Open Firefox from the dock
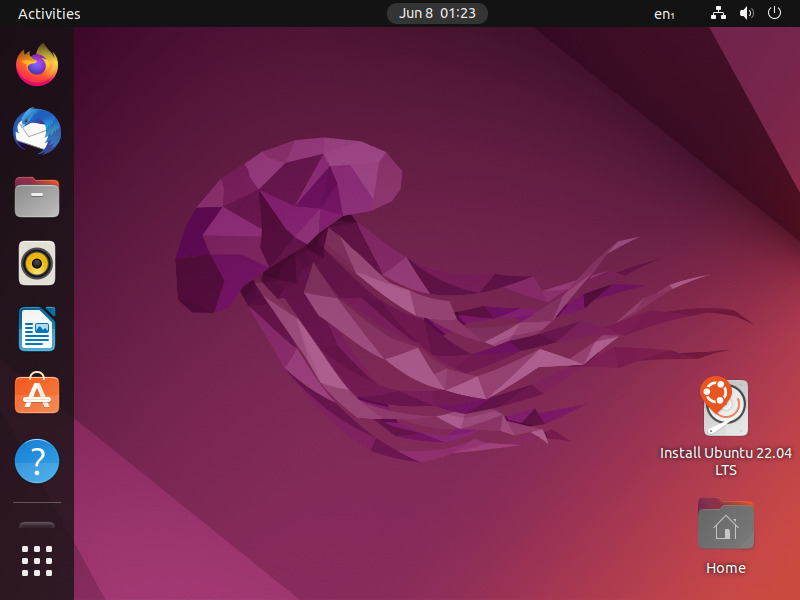This screenshot has height=600, width=800. click(x=36, y=65)
